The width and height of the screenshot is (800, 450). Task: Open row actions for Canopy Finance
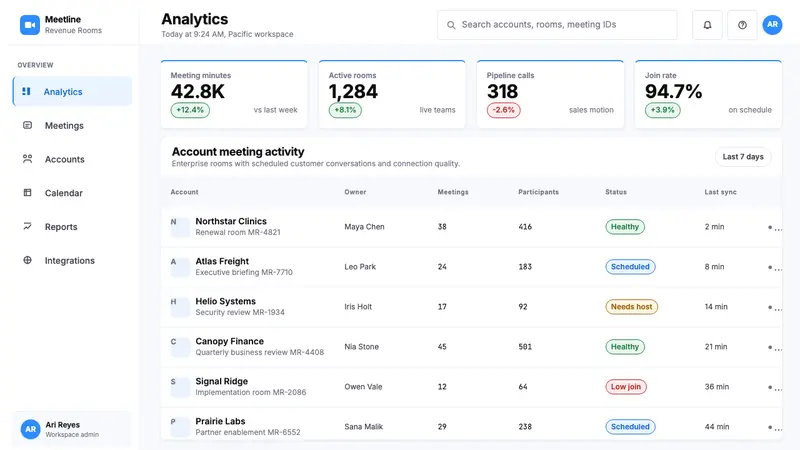774,347
